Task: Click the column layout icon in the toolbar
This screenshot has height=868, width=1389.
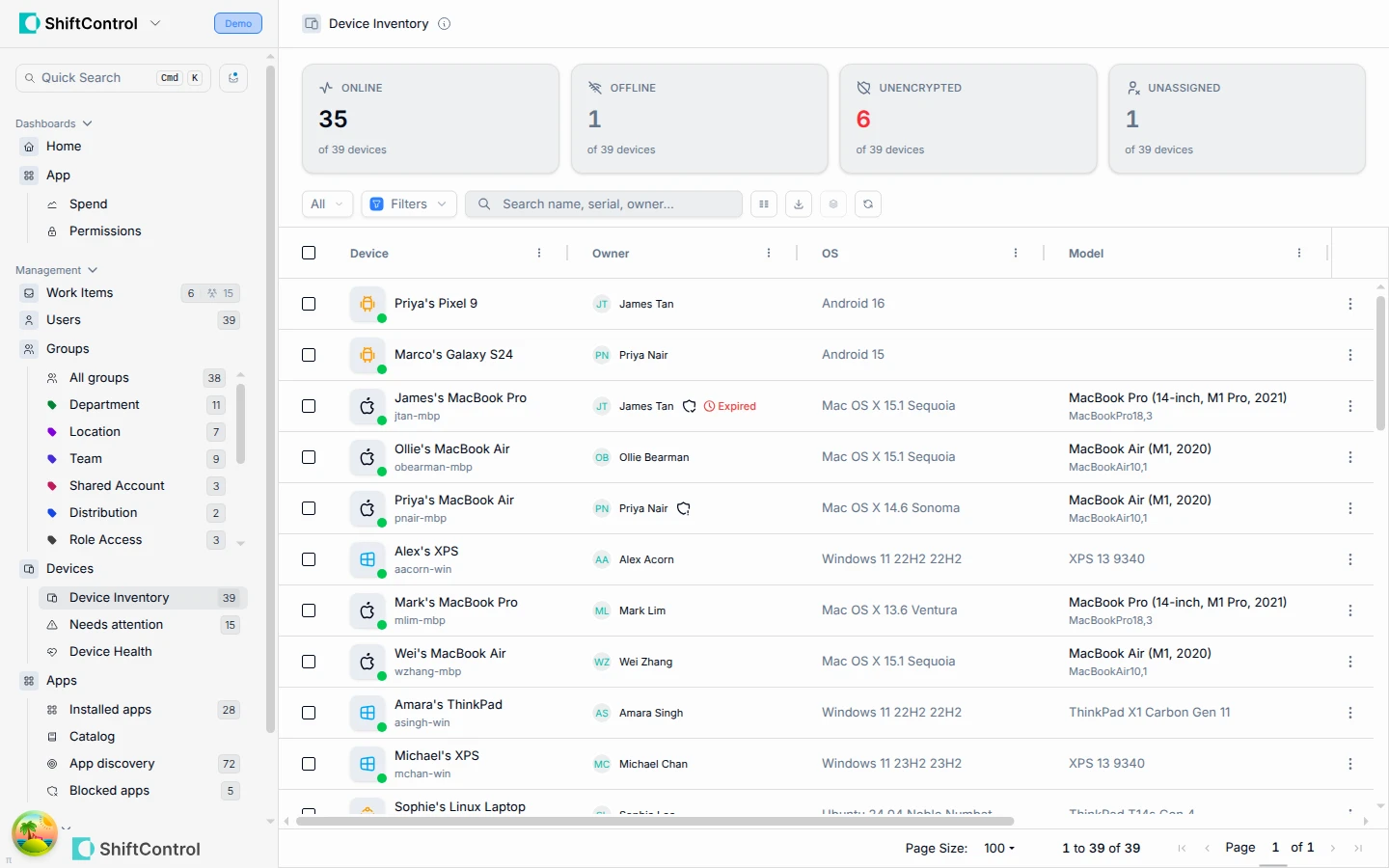Action: pyautogui.click(x=764, y=204)
